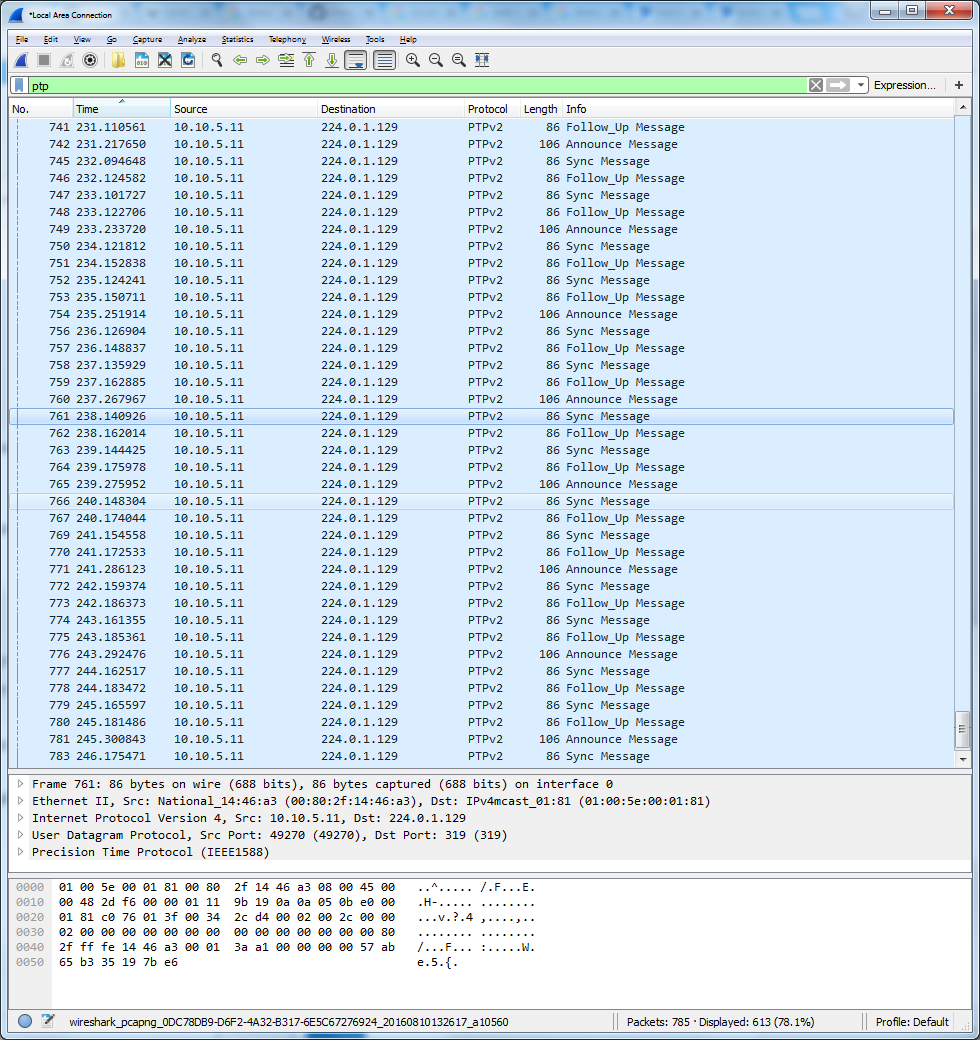The height and width of the screenshot is (1040, 980).
Task: Open expert information status circle
Action: click(25, 1021)
